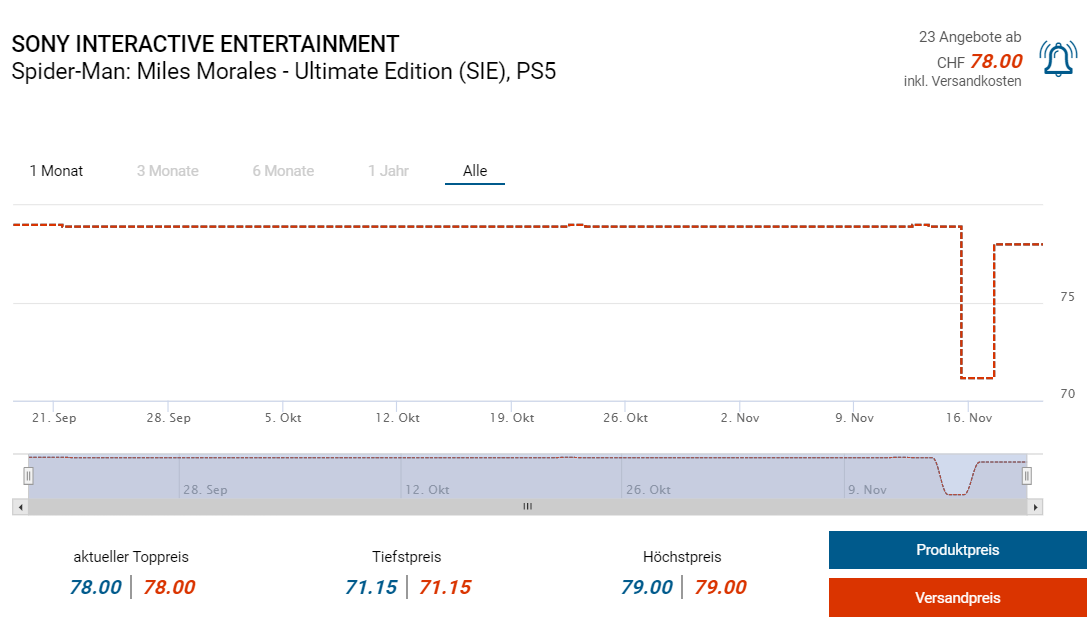Click the blue aktueller Toppreis value 78.00
The width and height of the screenshot is (1091, 625).
point(96,587)
